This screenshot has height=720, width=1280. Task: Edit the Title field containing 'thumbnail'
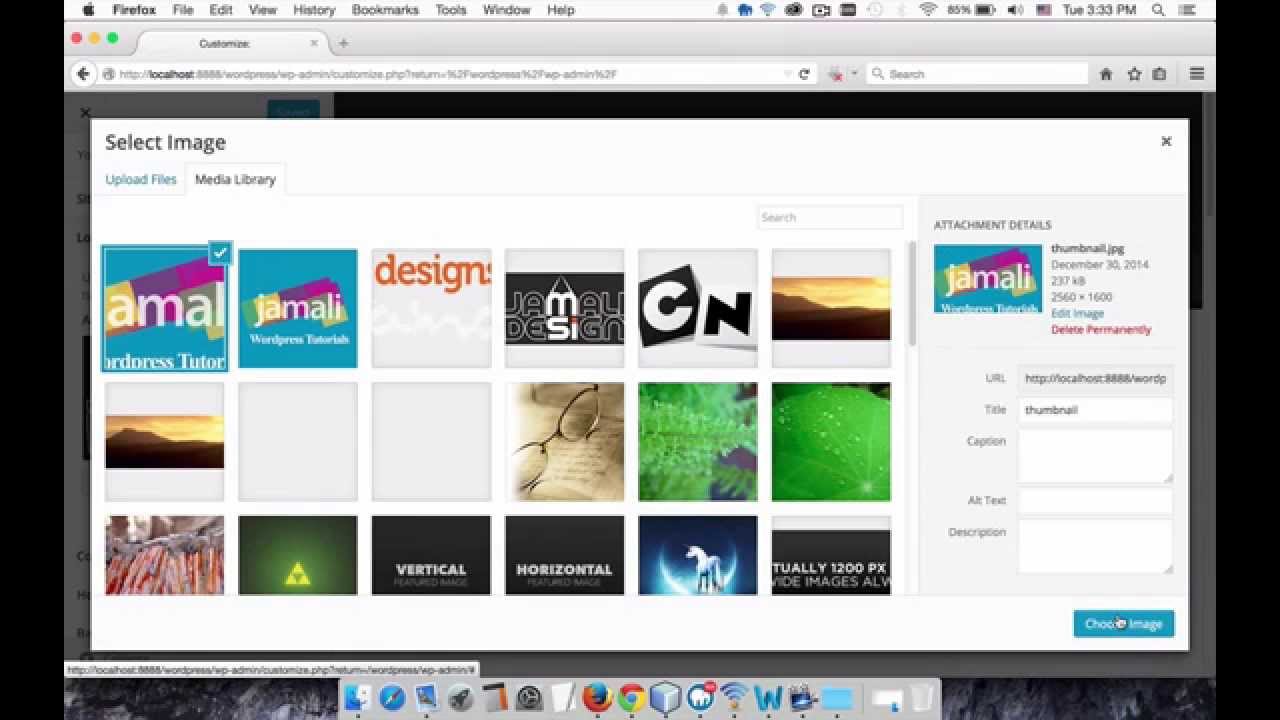pyautogui.click(x=1095, y=410)
